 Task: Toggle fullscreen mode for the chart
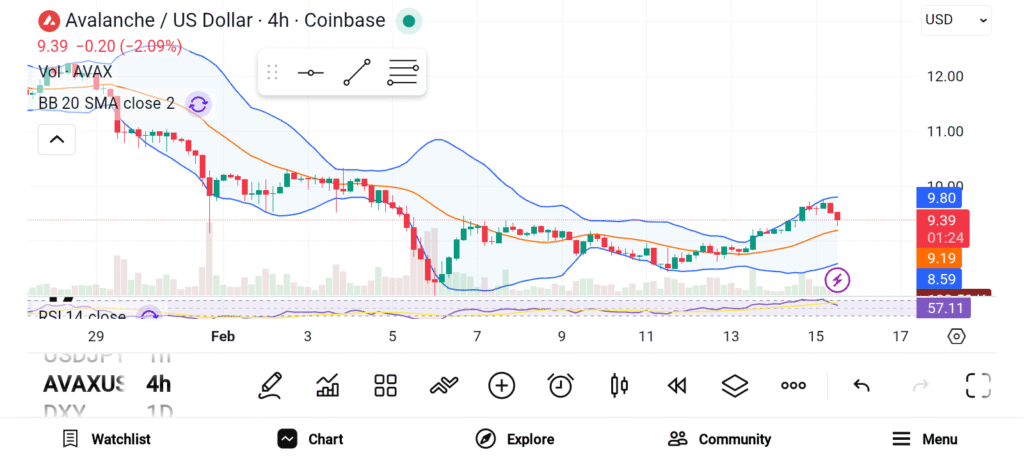tap(977, 385)
